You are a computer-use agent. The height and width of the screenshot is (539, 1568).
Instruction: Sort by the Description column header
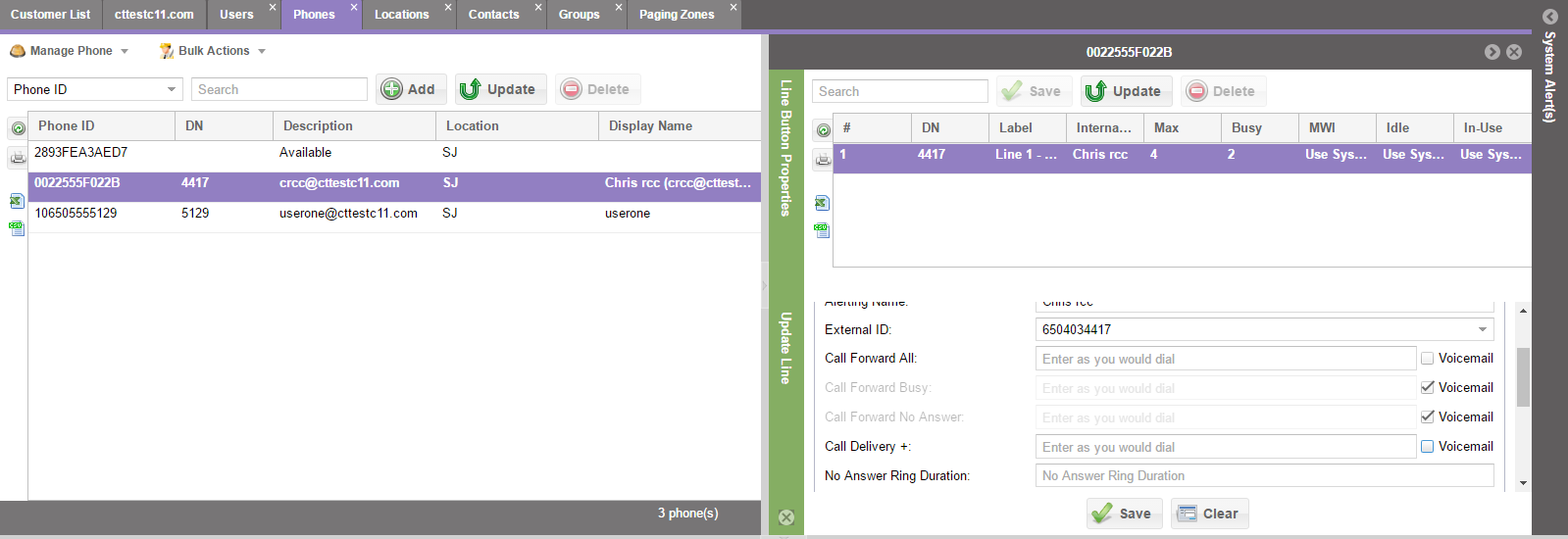(354, 125)
